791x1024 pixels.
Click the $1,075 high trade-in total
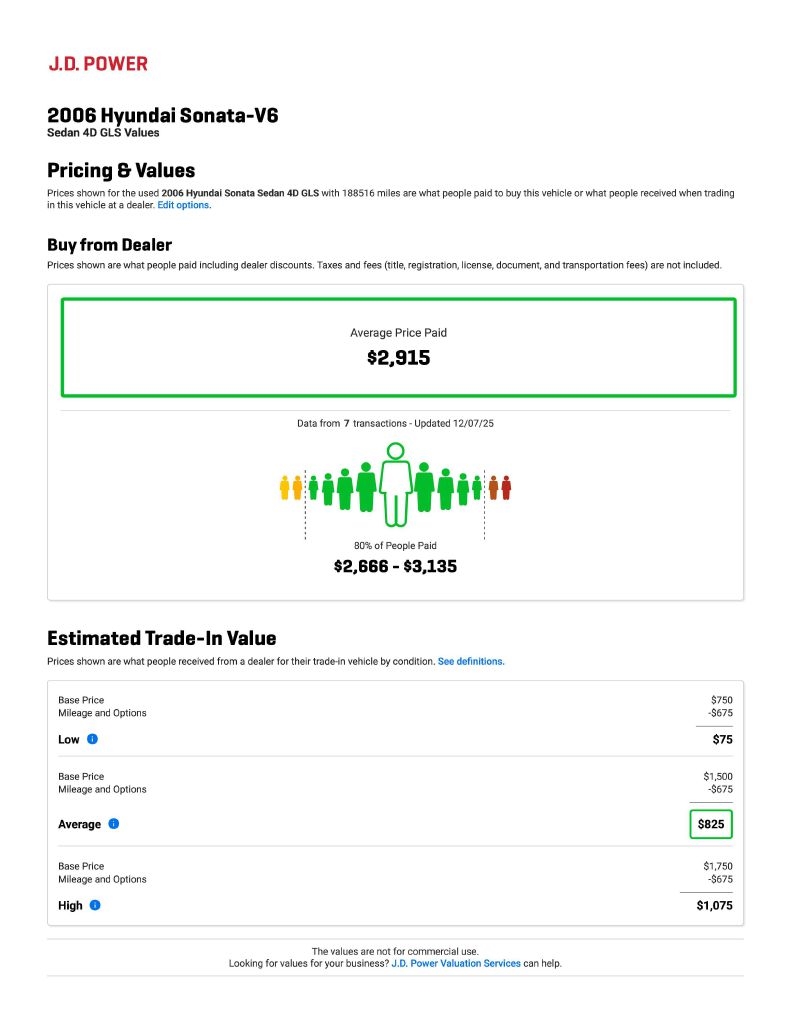714,906
